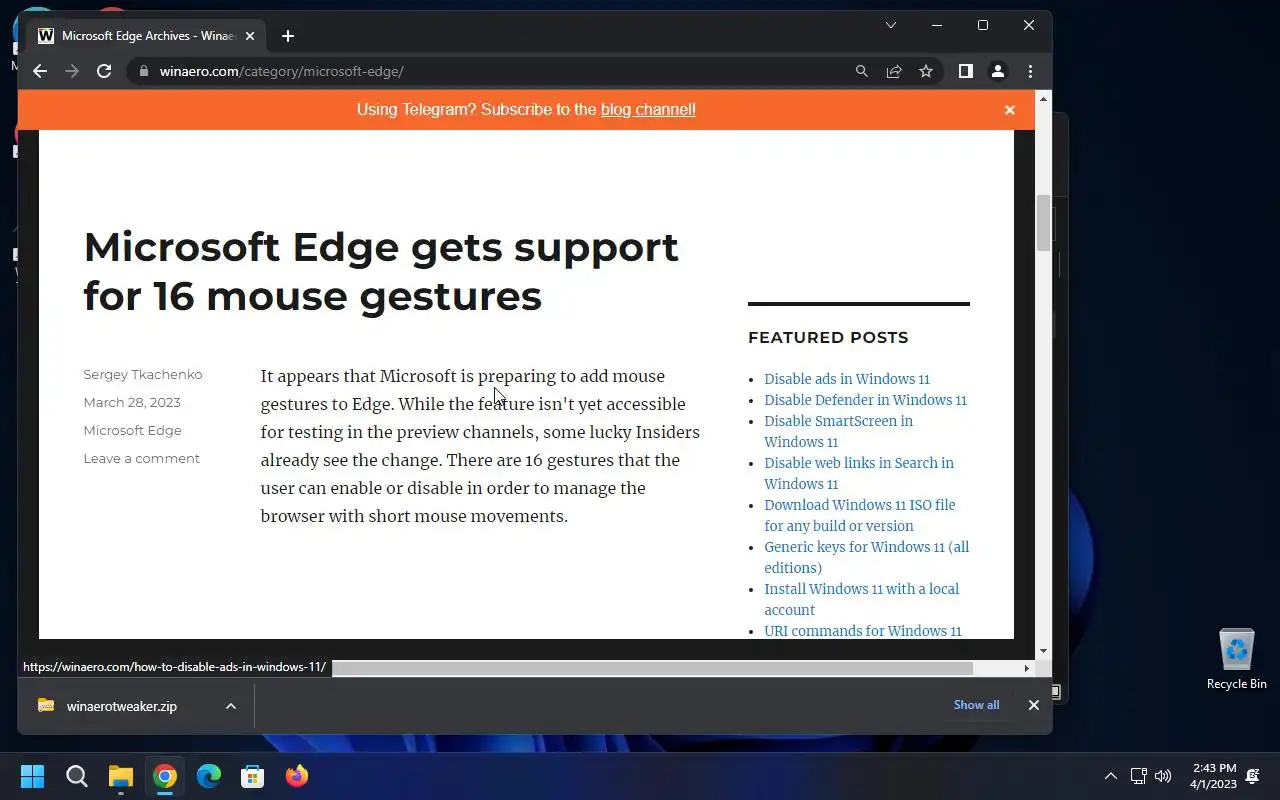The width and height of the screenshot is (1280, 800).
Task: Open the Chrome three-dot menu
Action: [x=1030, y=71]
